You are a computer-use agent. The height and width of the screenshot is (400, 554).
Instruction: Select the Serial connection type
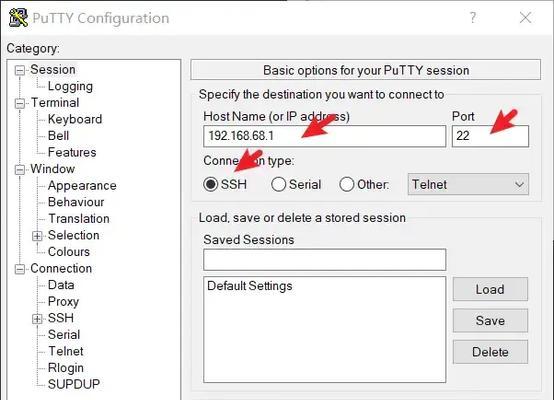tap(278, 184)
